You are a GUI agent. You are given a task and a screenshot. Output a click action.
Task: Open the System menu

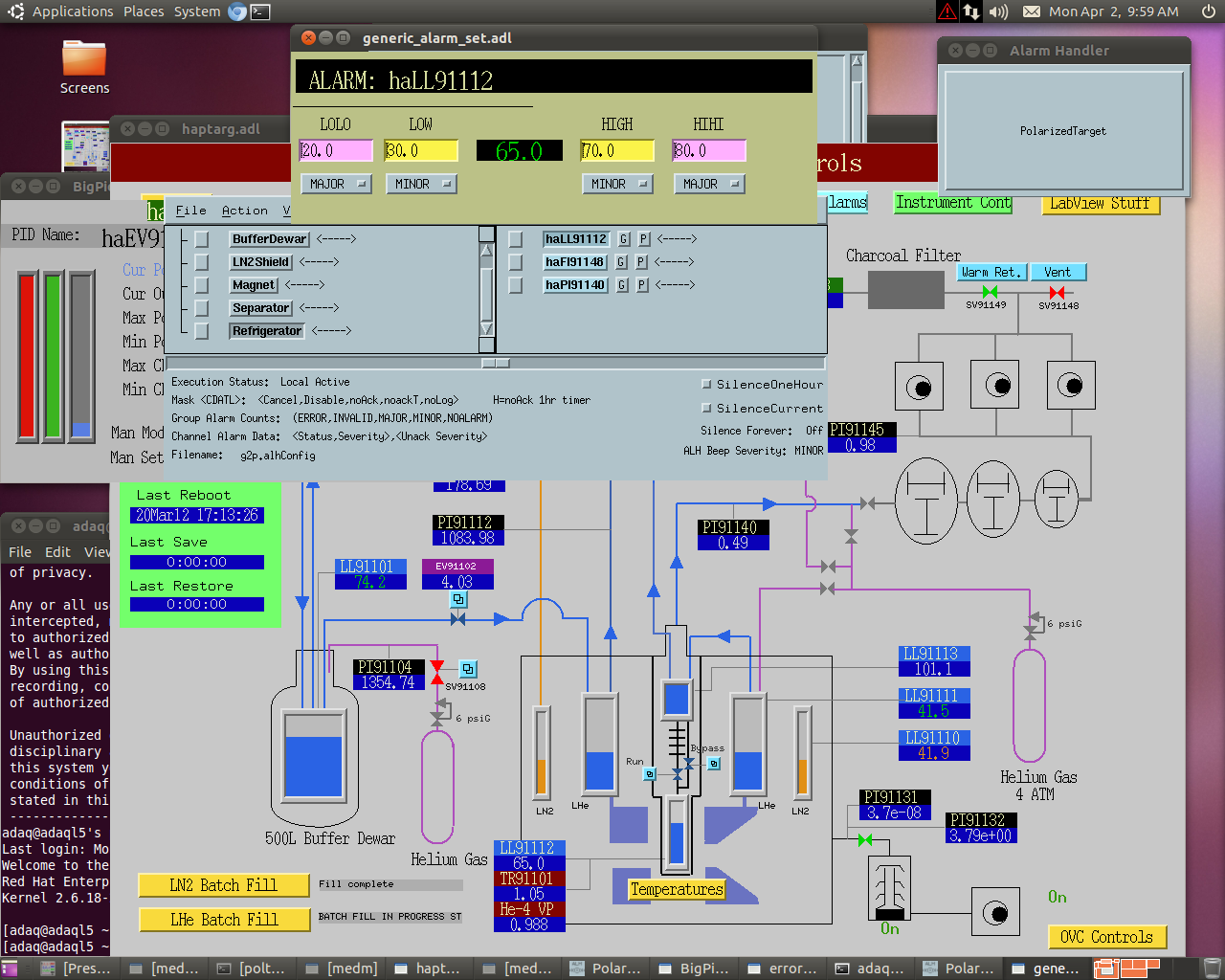point(197,11)
